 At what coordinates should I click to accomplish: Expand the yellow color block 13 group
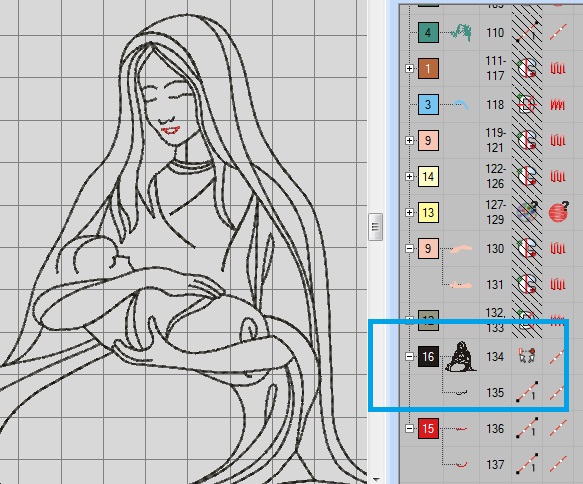409,212
